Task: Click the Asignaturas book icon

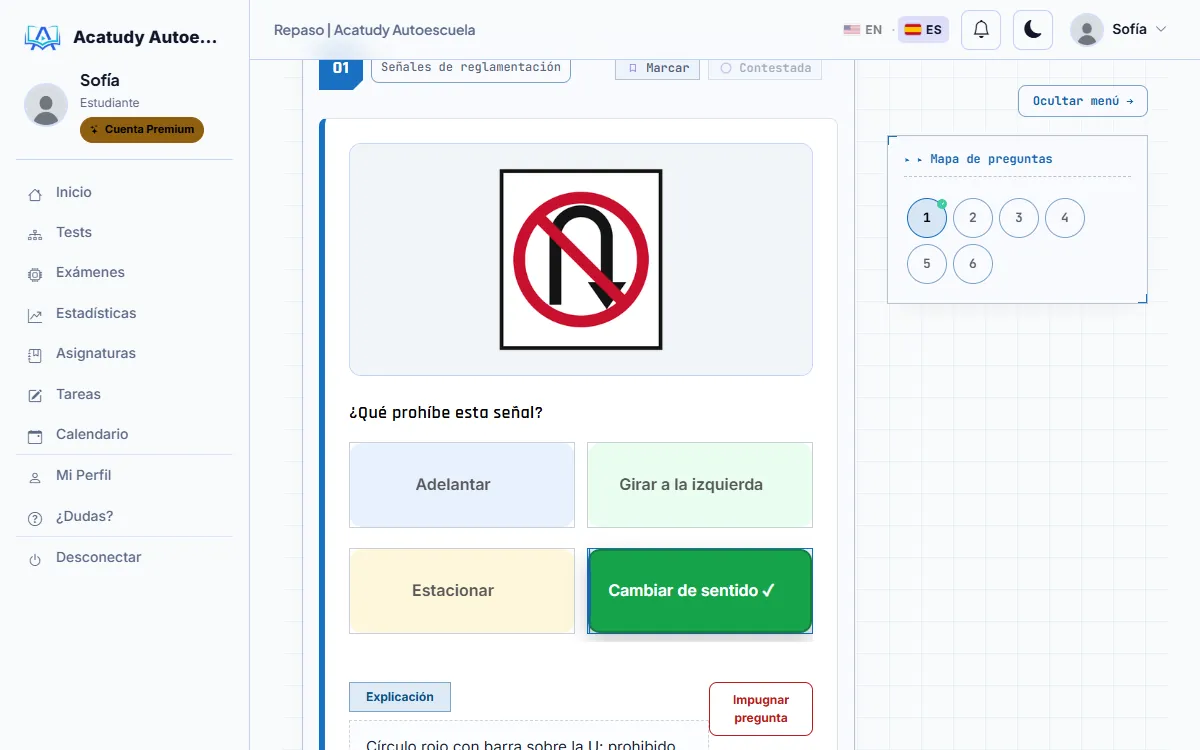Action: pos(35,355)
